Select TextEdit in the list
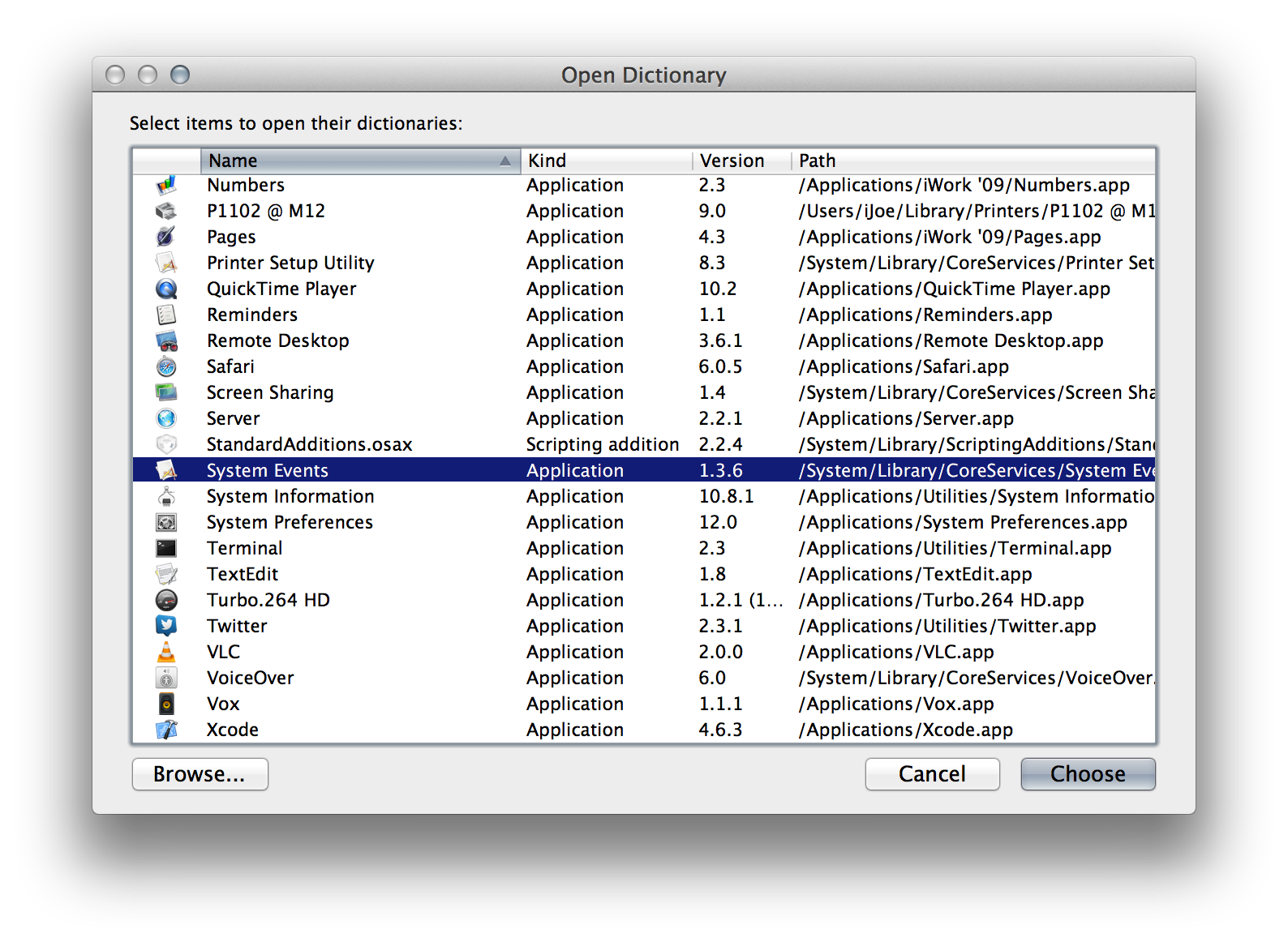 tap(243, 574)
